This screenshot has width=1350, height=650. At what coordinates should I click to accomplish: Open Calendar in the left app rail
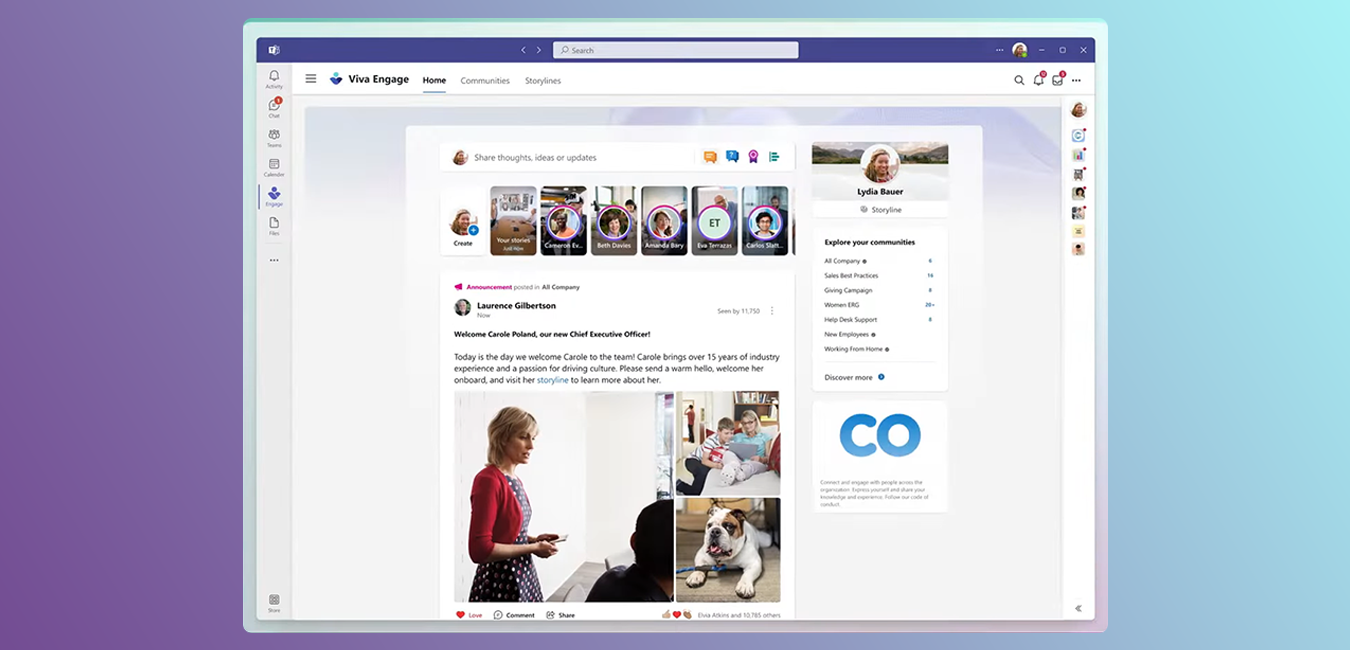click(x=274, y=167)
